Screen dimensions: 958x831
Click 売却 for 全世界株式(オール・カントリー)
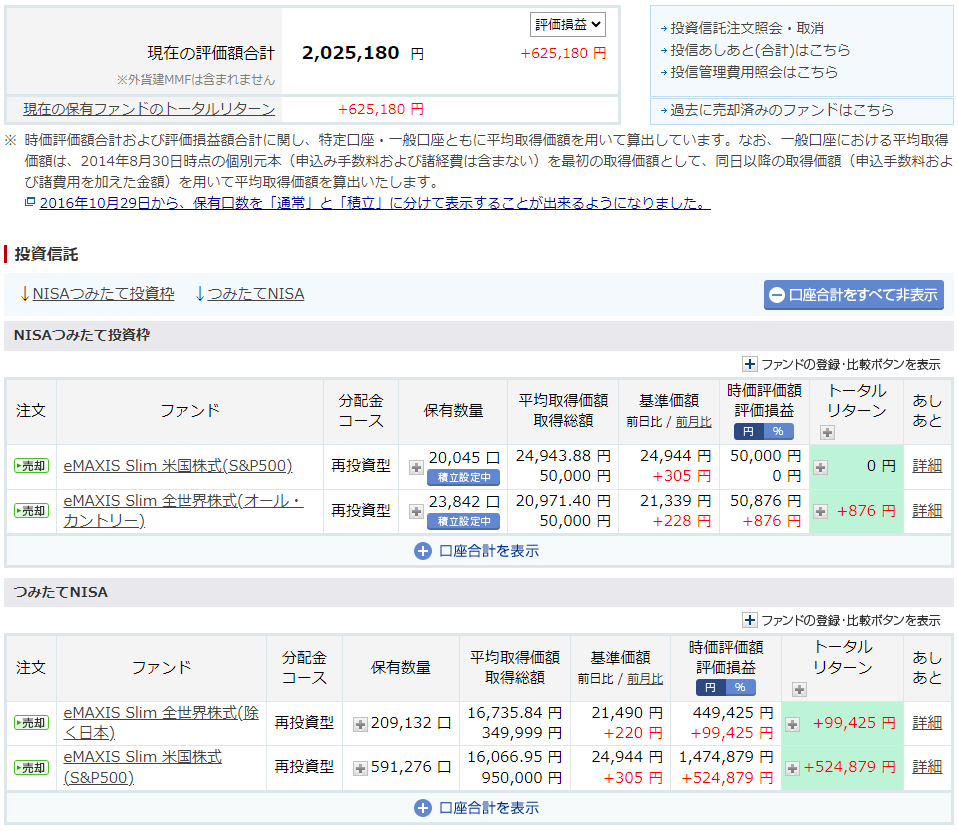click(x=31, y=511)
